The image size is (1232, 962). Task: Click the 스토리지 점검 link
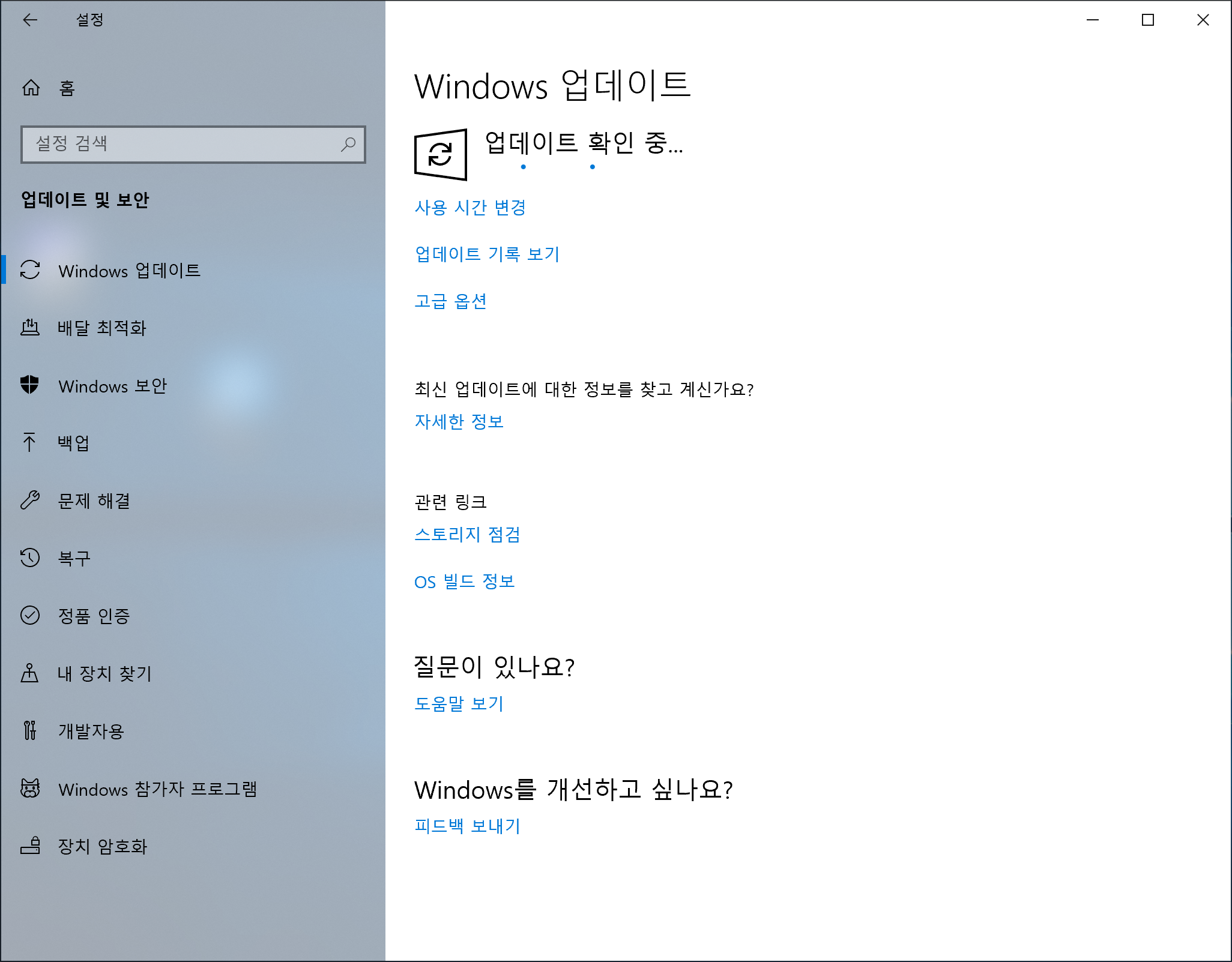point(467,534)
